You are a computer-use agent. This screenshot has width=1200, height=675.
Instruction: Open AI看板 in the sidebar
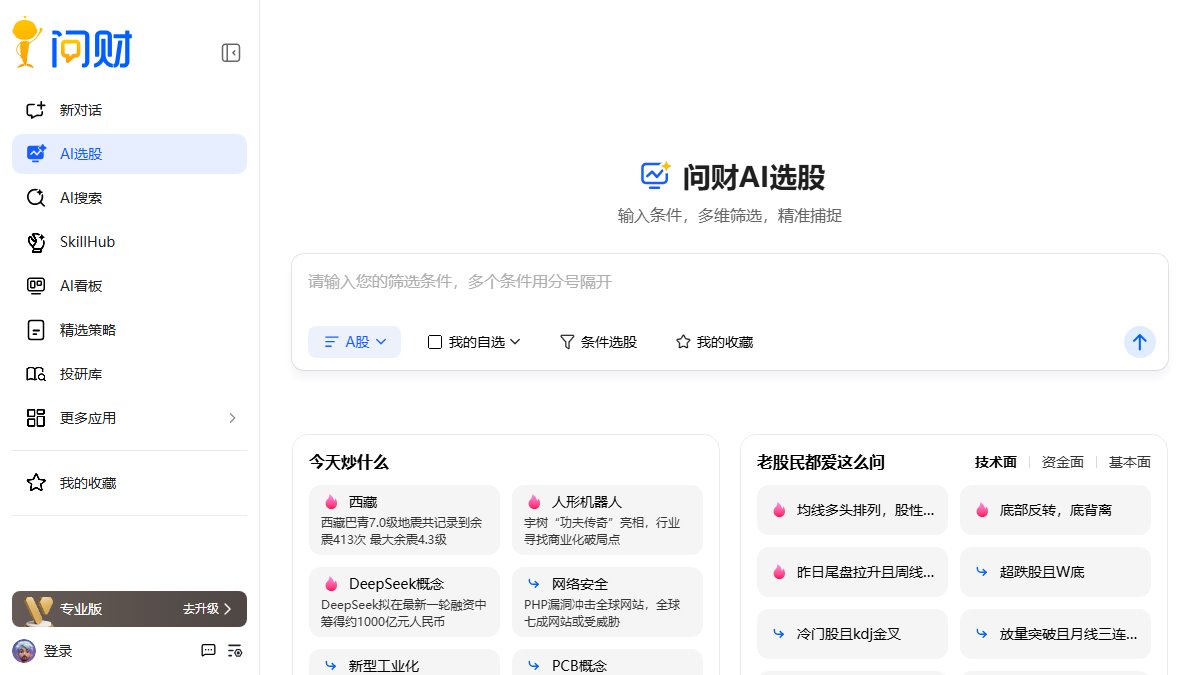129,286
